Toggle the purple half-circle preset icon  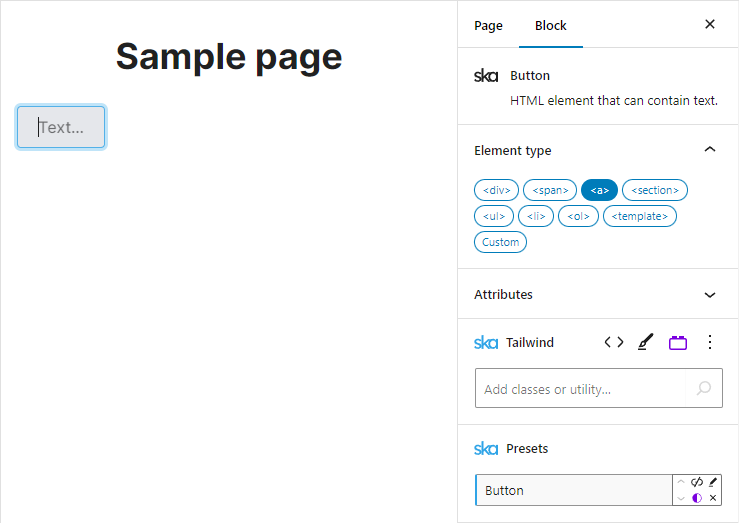pyautogui.click(x=697, y=498)
